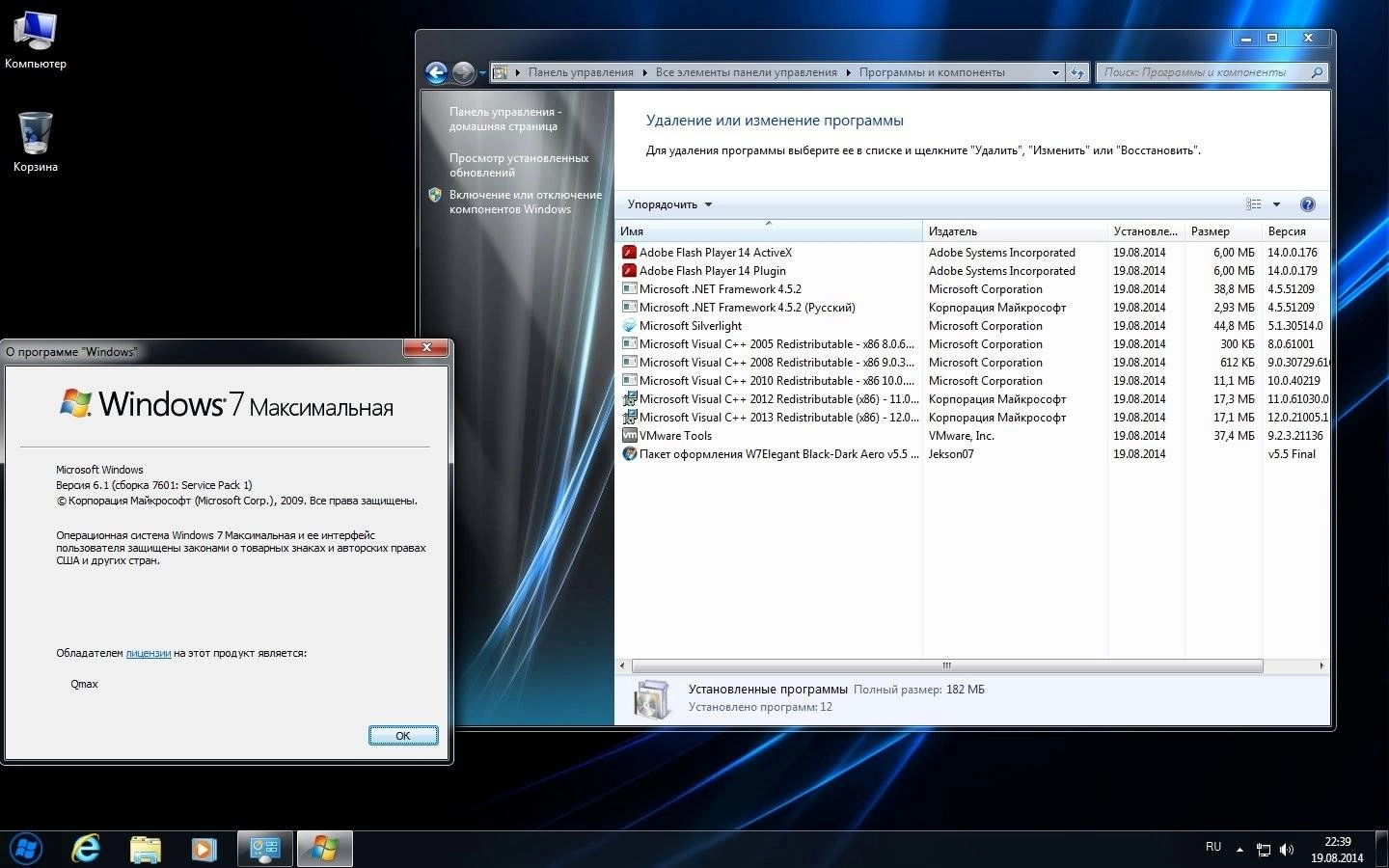Screen dimensions: 1389x868
Task: Select the VMware Tools row name
Action: (675, 436)
